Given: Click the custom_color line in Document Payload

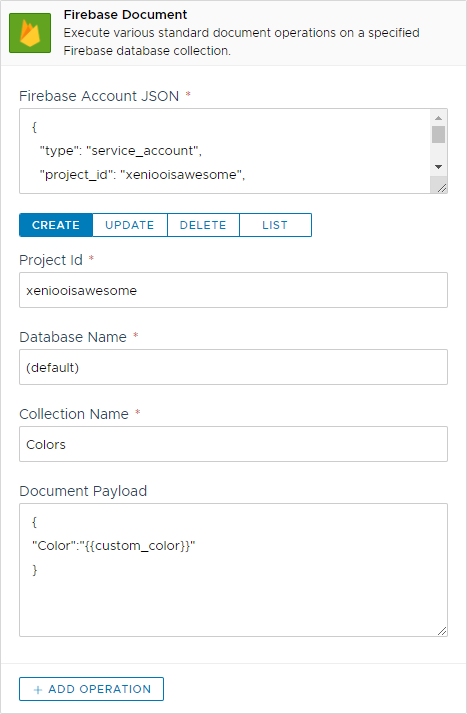Looking at the screenshot, I should 114,546.
